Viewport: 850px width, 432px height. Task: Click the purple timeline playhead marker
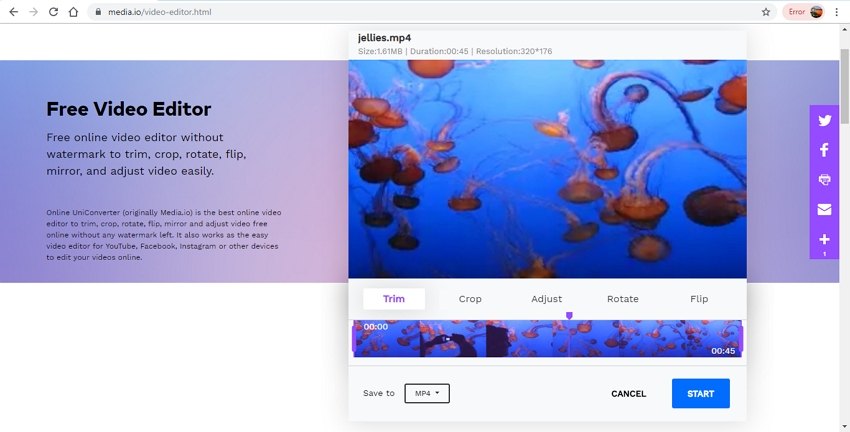[x=569, y=316]
